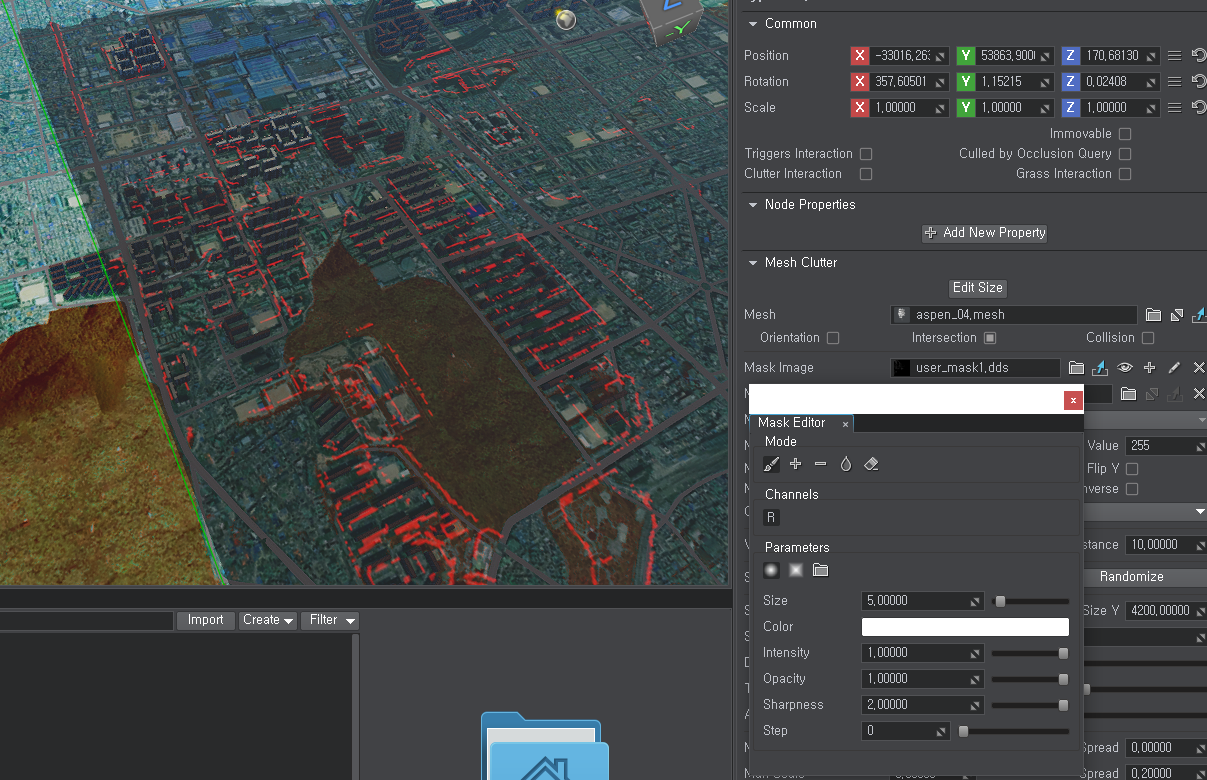Toggle Mask Image visibility eye icon
Viewport: 1207px width, 780px height.
click(x=1125, y=368)
